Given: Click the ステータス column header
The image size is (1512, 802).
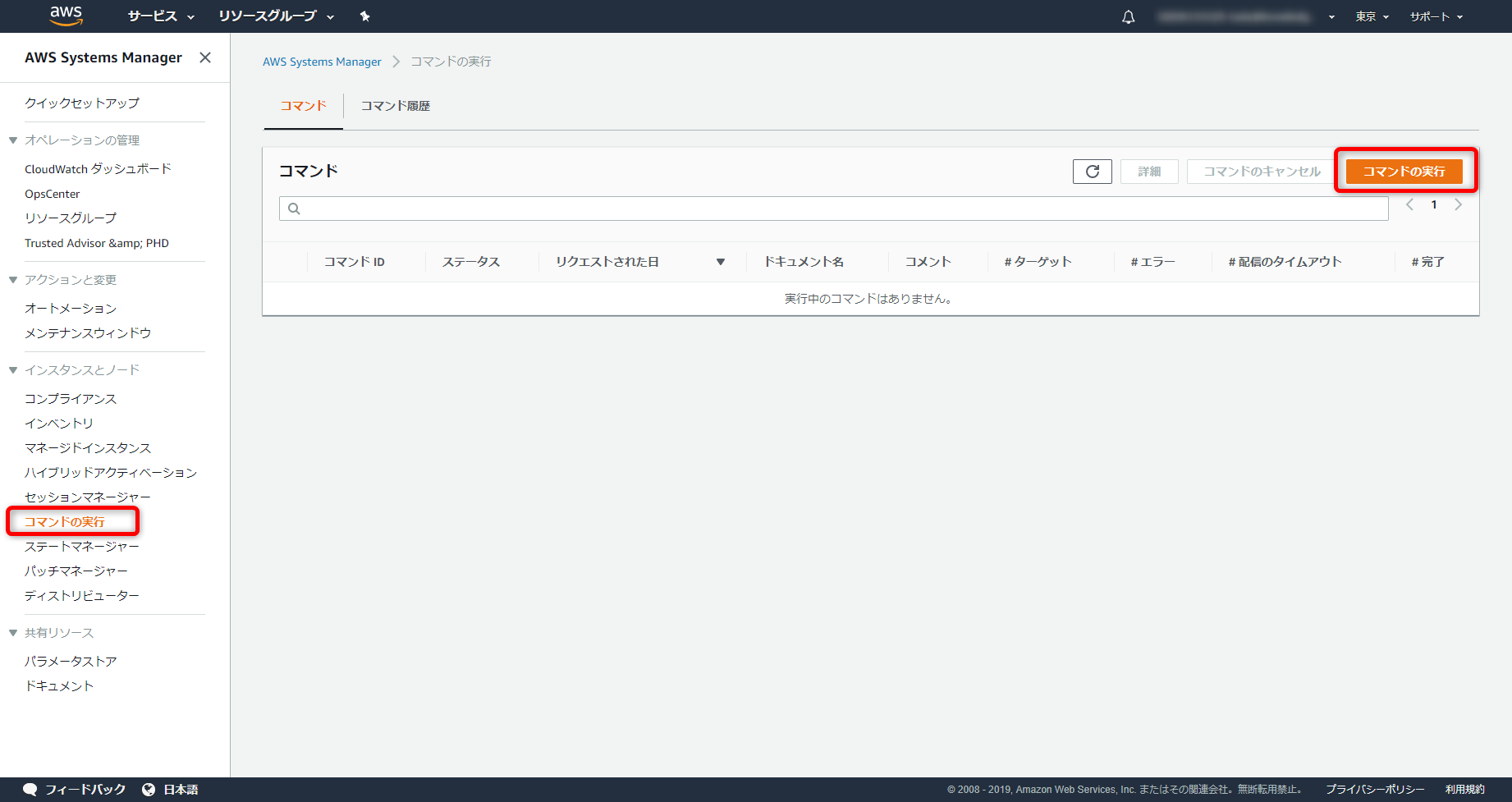Looking at the screenshot, I should 471,262.
